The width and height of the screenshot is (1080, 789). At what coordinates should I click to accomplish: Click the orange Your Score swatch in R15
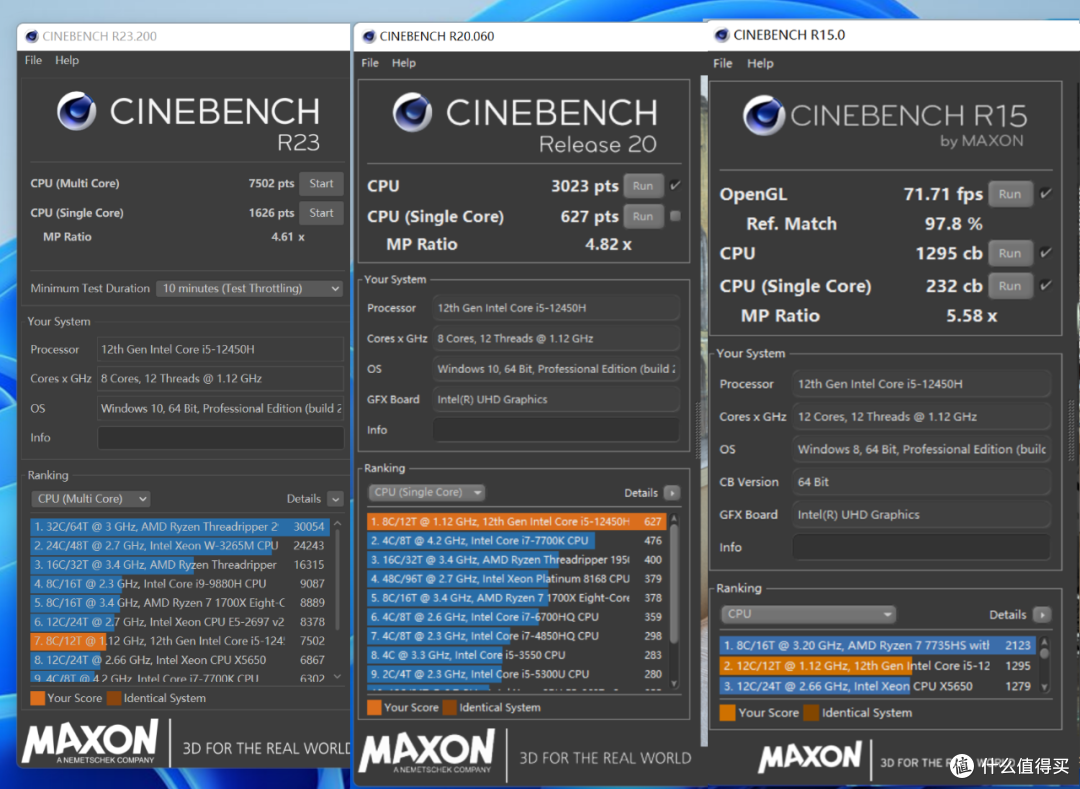pyautogui.click(x=727, y=713)
